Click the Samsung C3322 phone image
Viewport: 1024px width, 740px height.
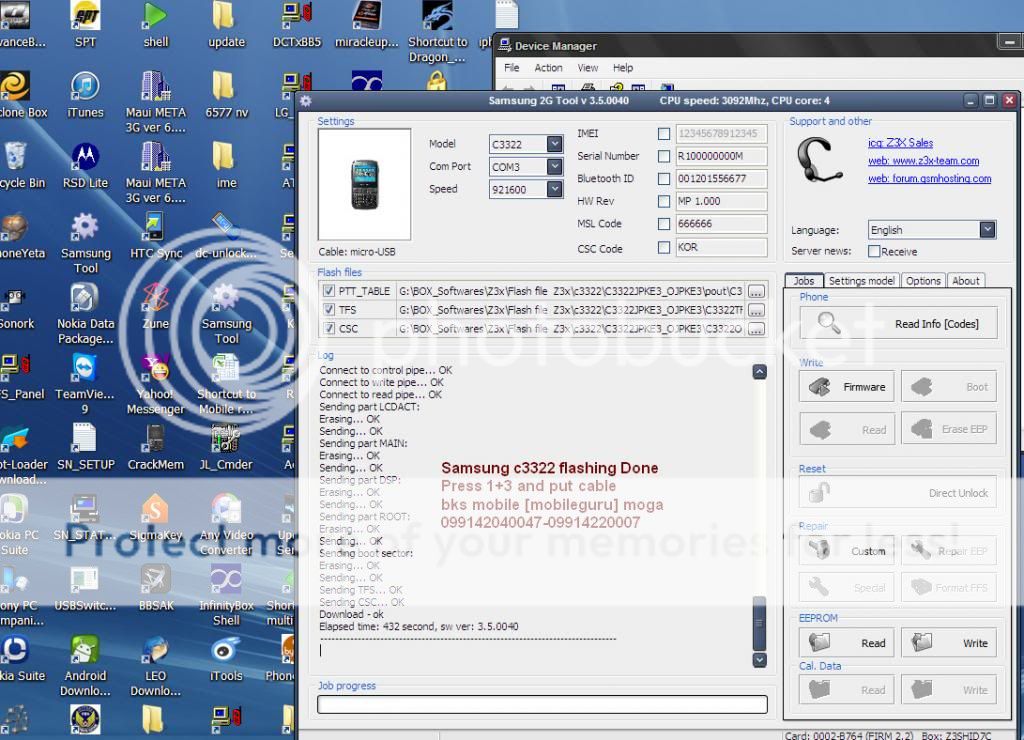click(364, 185)
